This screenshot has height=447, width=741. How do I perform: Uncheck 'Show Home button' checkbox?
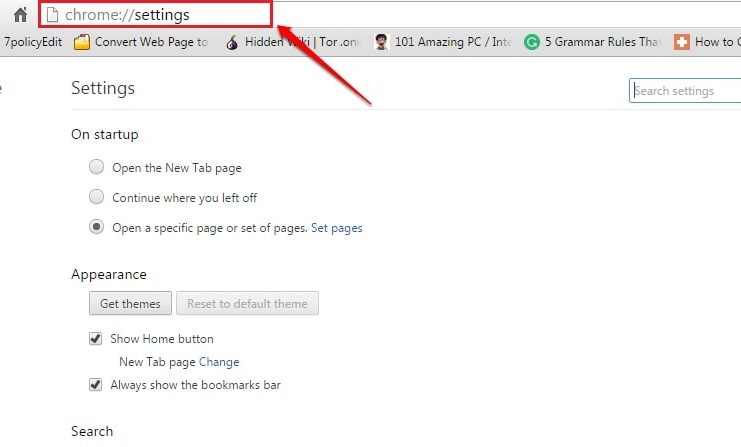[x=96, y=339]
